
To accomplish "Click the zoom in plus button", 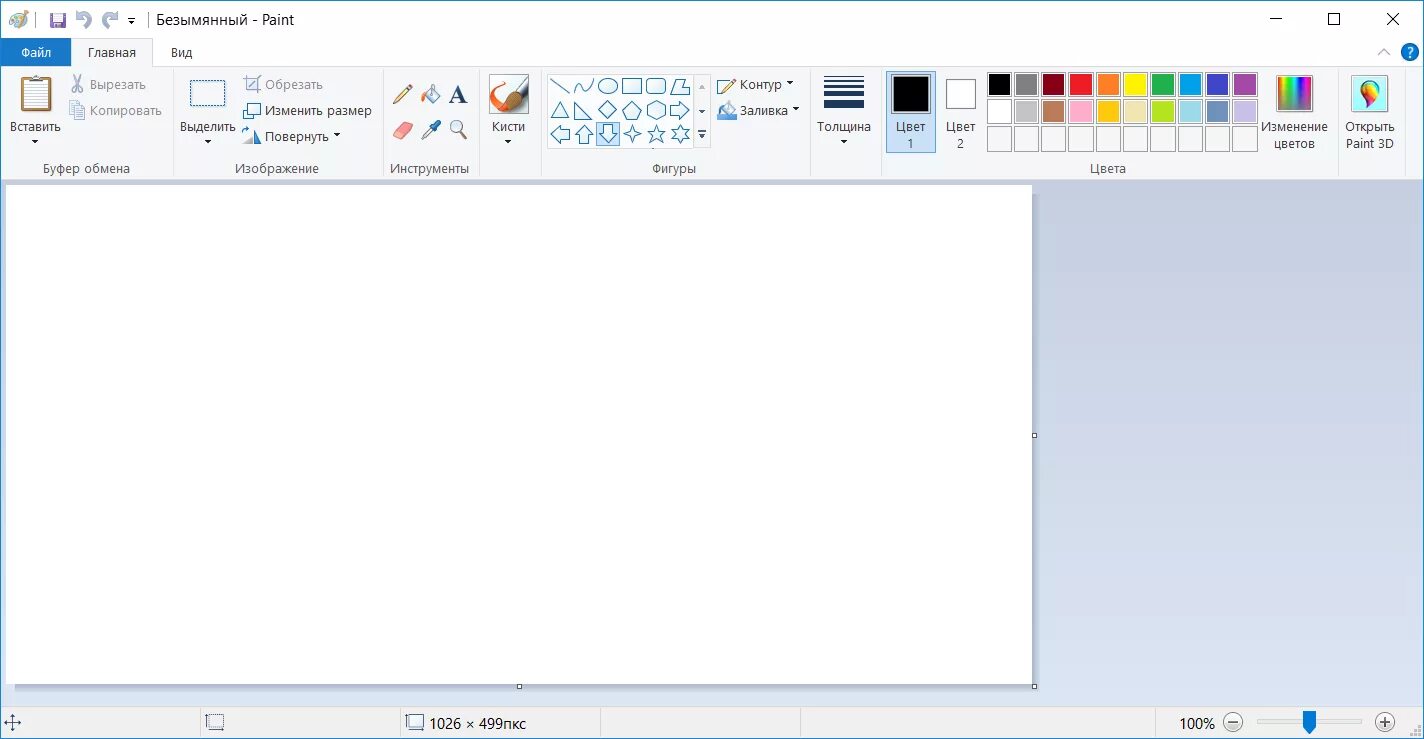I will coord(1385,722).
